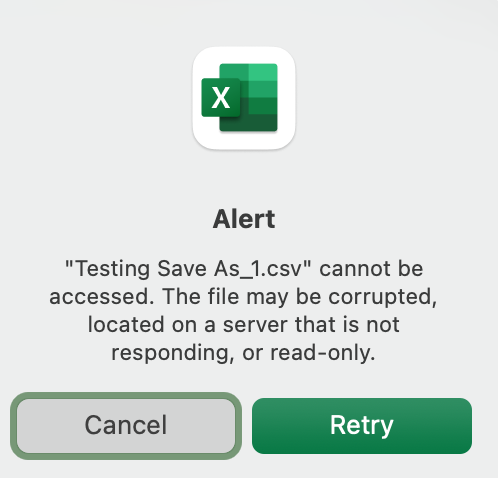This screenshot has height=478, width=498.
Task: Click the line "responding, or read-only."
Action: pos(244,353)
